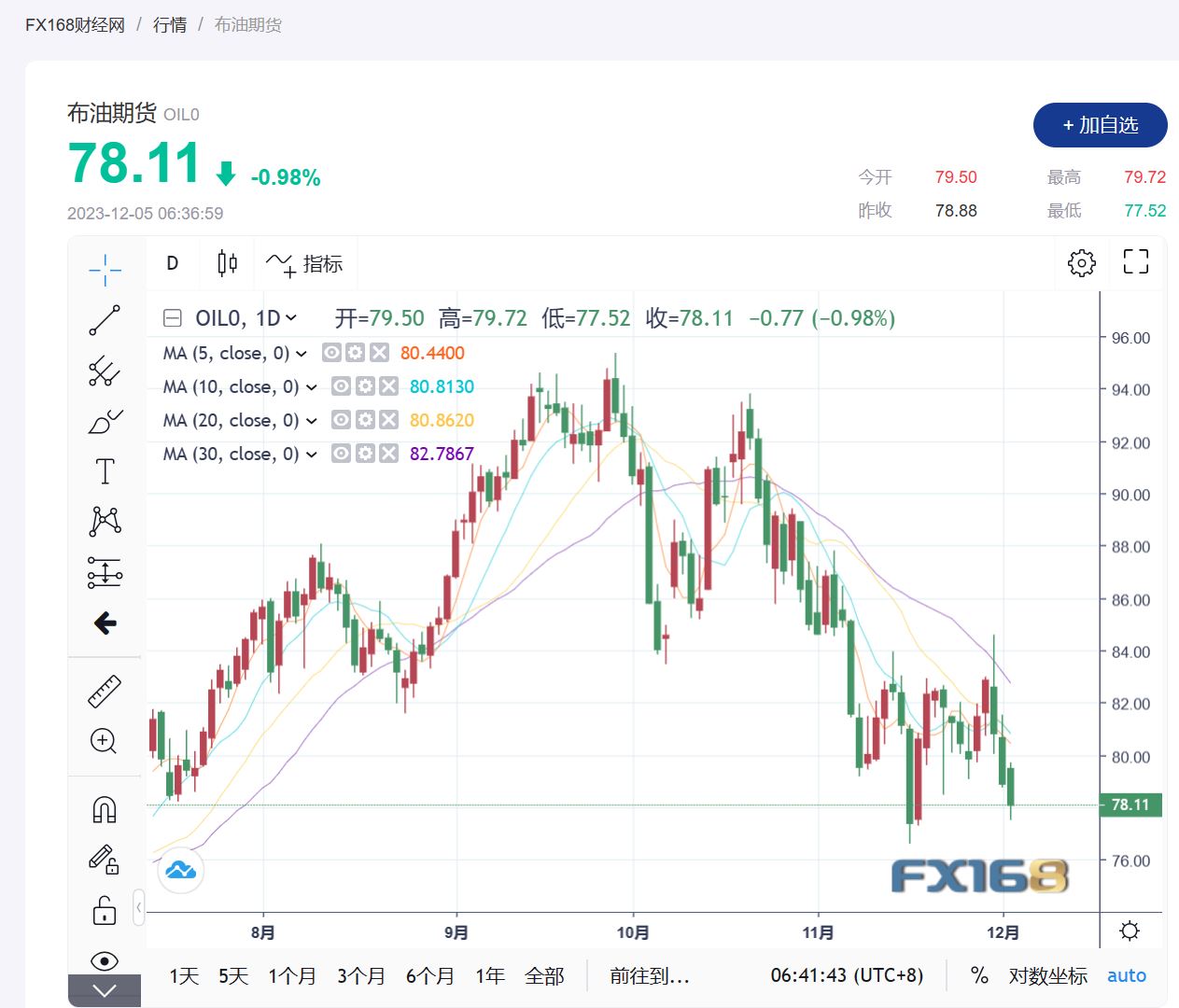Toggle 对数坐标 logarithmic scale
The width and height of the screenshot is (1179, 1008).
[1047, 976]
